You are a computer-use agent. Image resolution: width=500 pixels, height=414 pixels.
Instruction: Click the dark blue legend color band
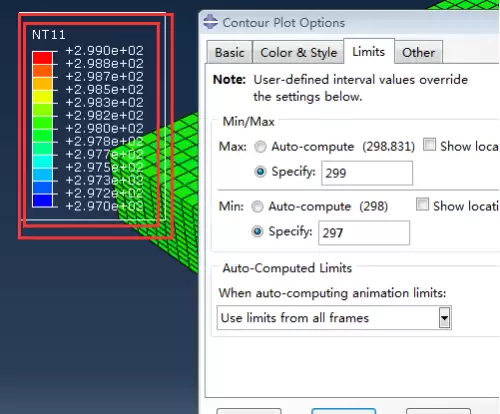pyautogui.click(x=42, y=201)
